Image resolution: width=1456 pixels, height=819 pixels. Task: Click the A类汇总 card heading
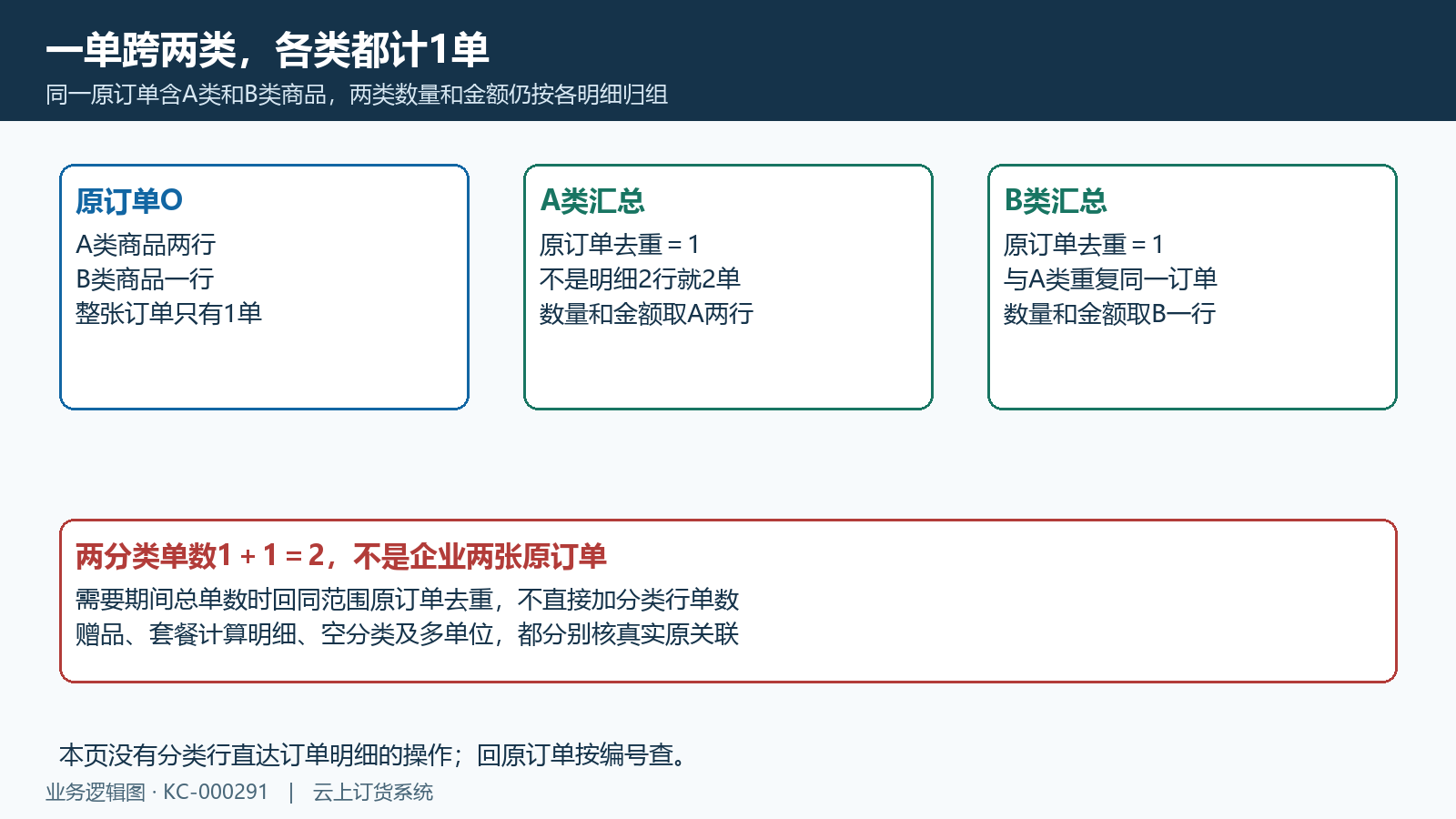point(592,201)
